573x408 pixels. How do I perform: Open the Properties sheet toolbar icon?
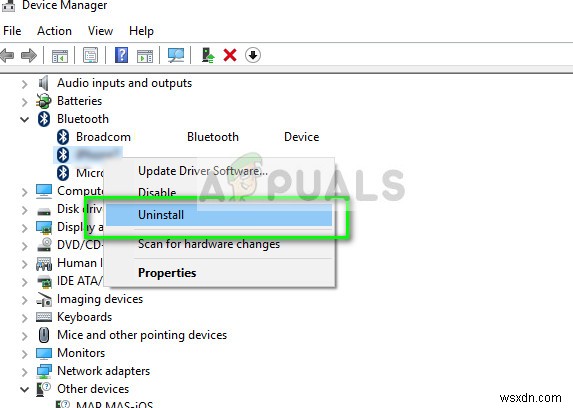90,56
